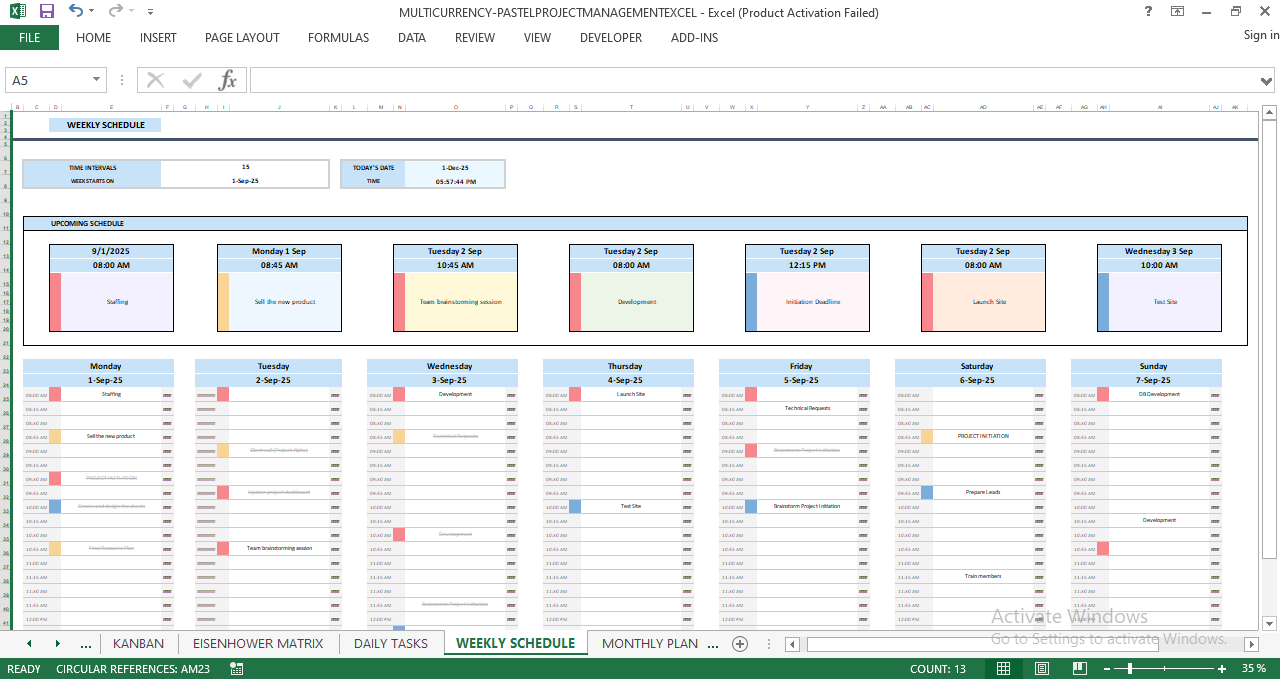Click the zoom slider handle
This screenshot has height=679, width=1280.
1131,669
